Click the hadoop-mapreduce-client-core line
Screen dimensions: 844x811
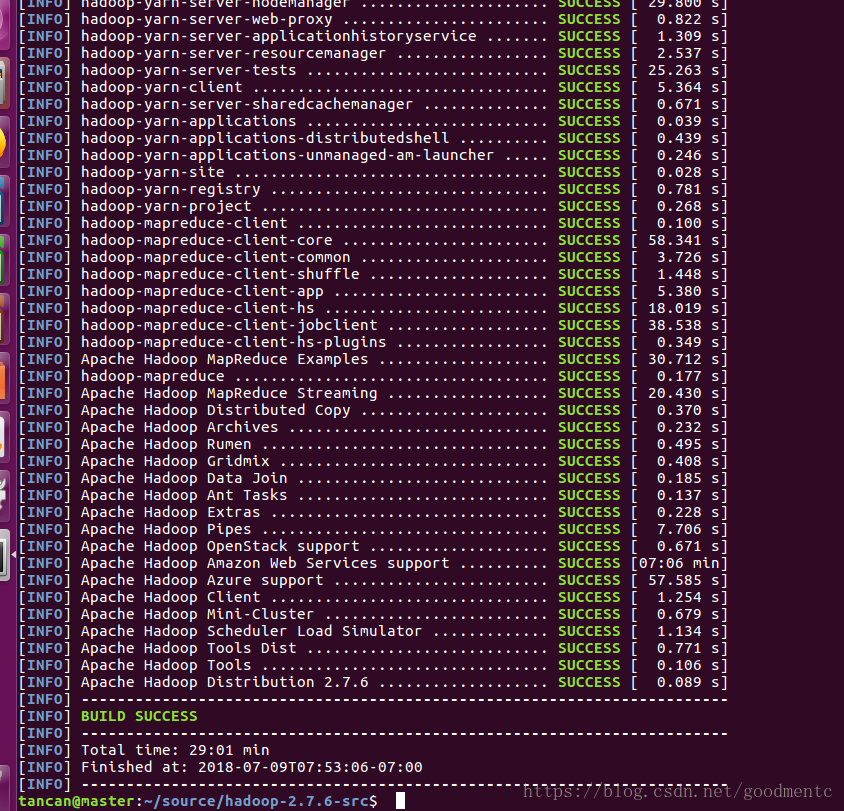click(x=372, y=241)
